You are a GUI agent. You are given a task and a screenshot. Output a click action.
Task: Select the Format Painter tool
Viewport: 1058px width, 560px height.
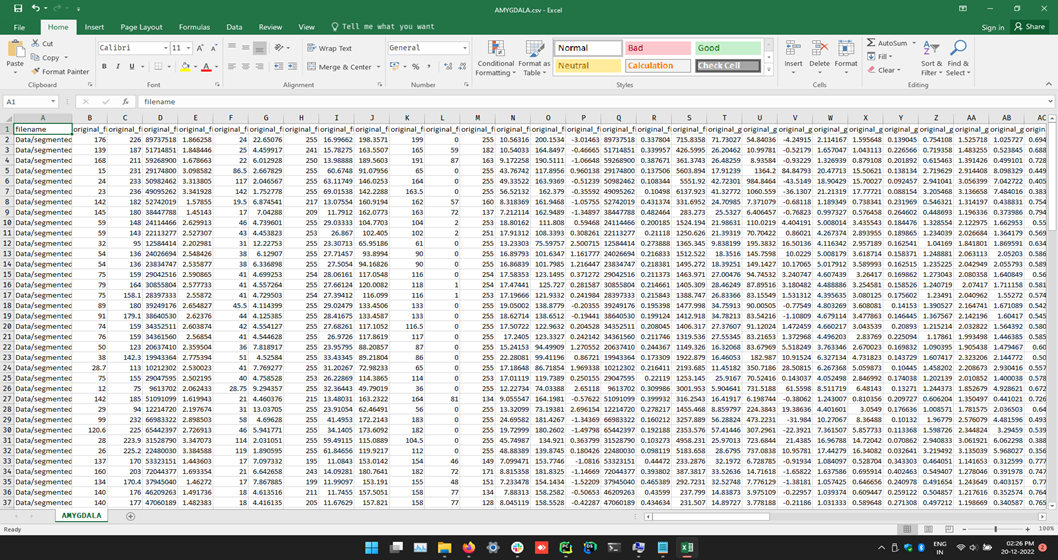pyautogui.click(x=62, y=72)
